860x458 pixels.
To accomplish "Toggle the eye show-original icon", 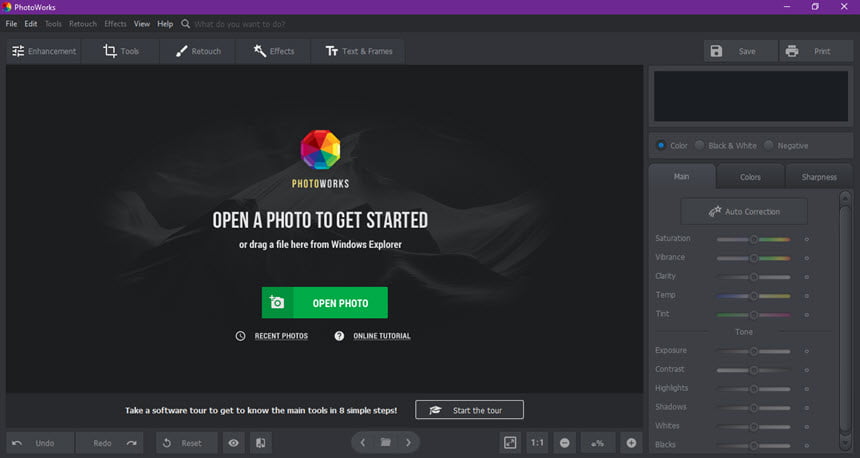I will pyautogui.click(x=234, y=443).
